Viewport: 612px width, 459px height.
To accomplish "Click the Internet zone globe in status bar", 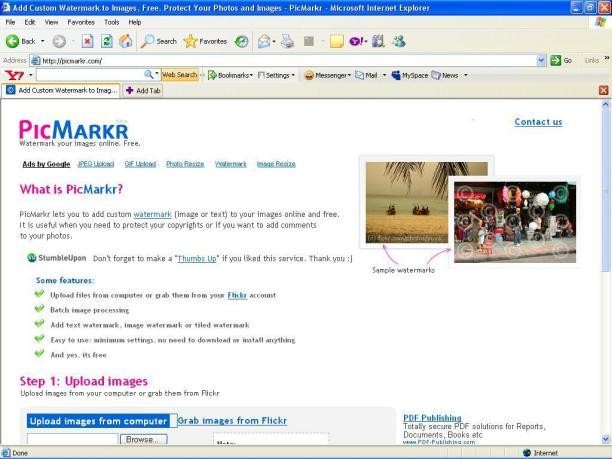I will coord(527,453).
